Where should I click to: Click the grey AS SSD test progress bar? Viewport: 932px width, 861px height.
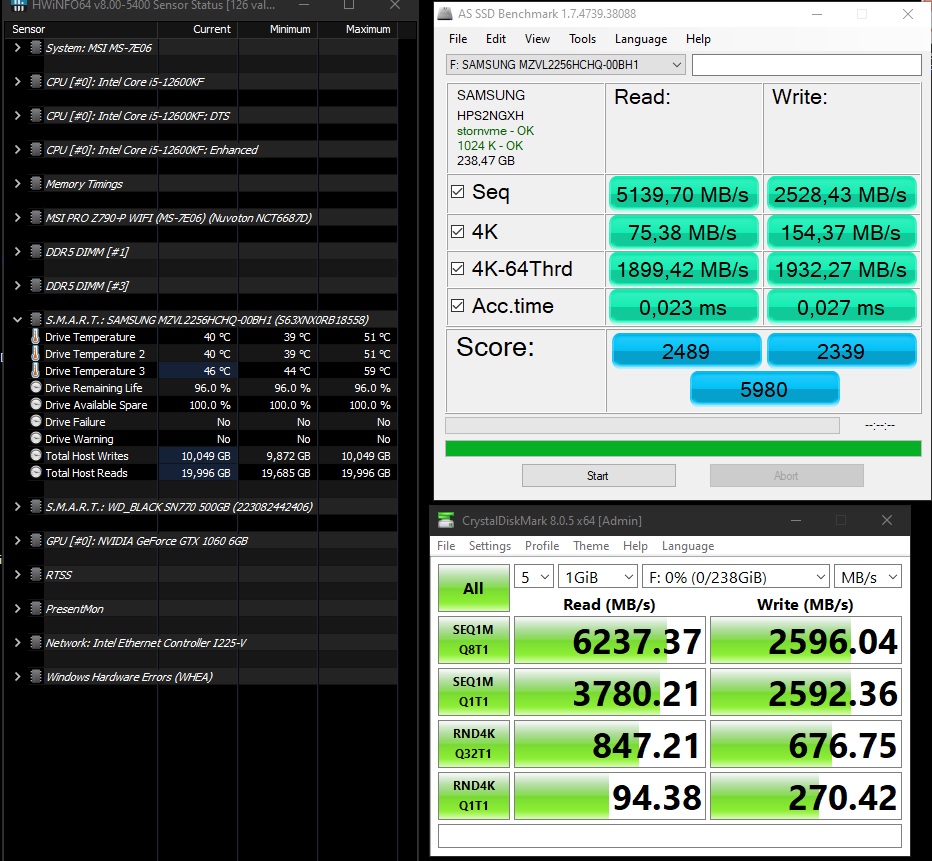pos(643,425)
